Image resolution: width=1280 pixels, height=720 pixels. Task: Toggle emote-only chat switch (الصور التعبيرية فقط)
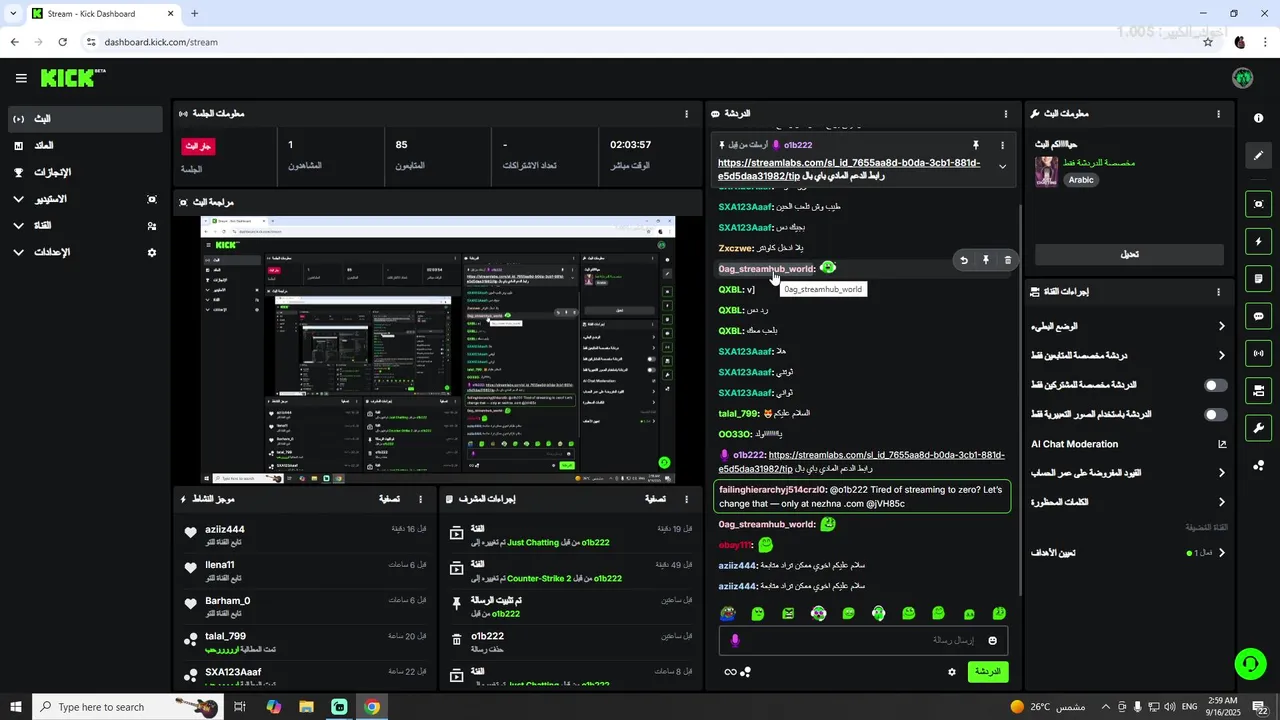coord(1215,414)
